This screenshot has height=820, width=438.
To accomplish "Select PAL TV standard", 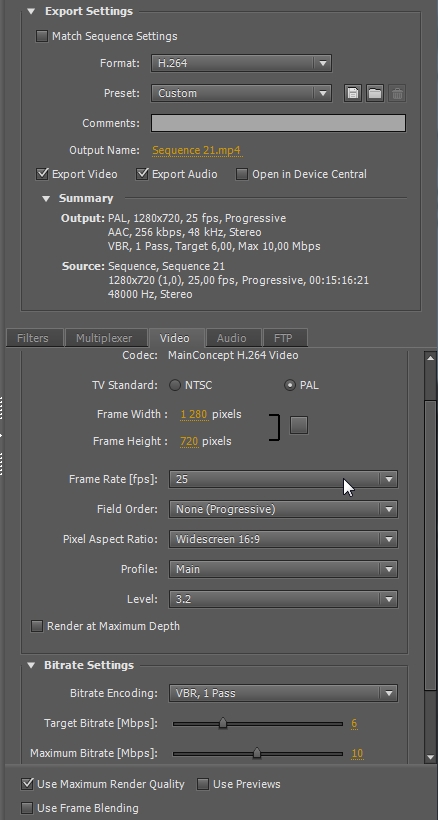I will pyautogui.click(x=290, y=385).
